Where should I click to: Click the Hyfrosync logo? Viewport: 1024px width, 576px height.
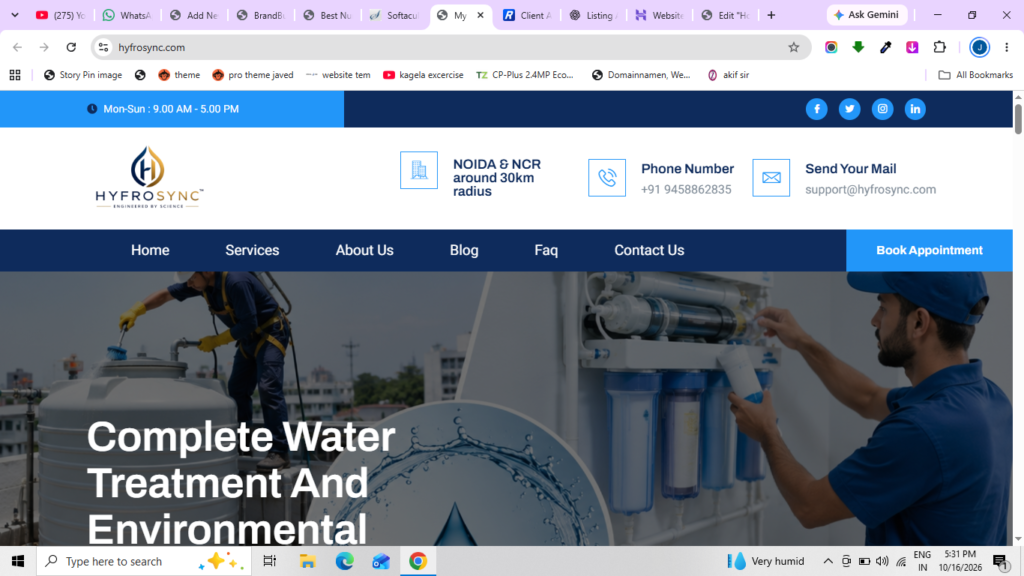point(149,177)
